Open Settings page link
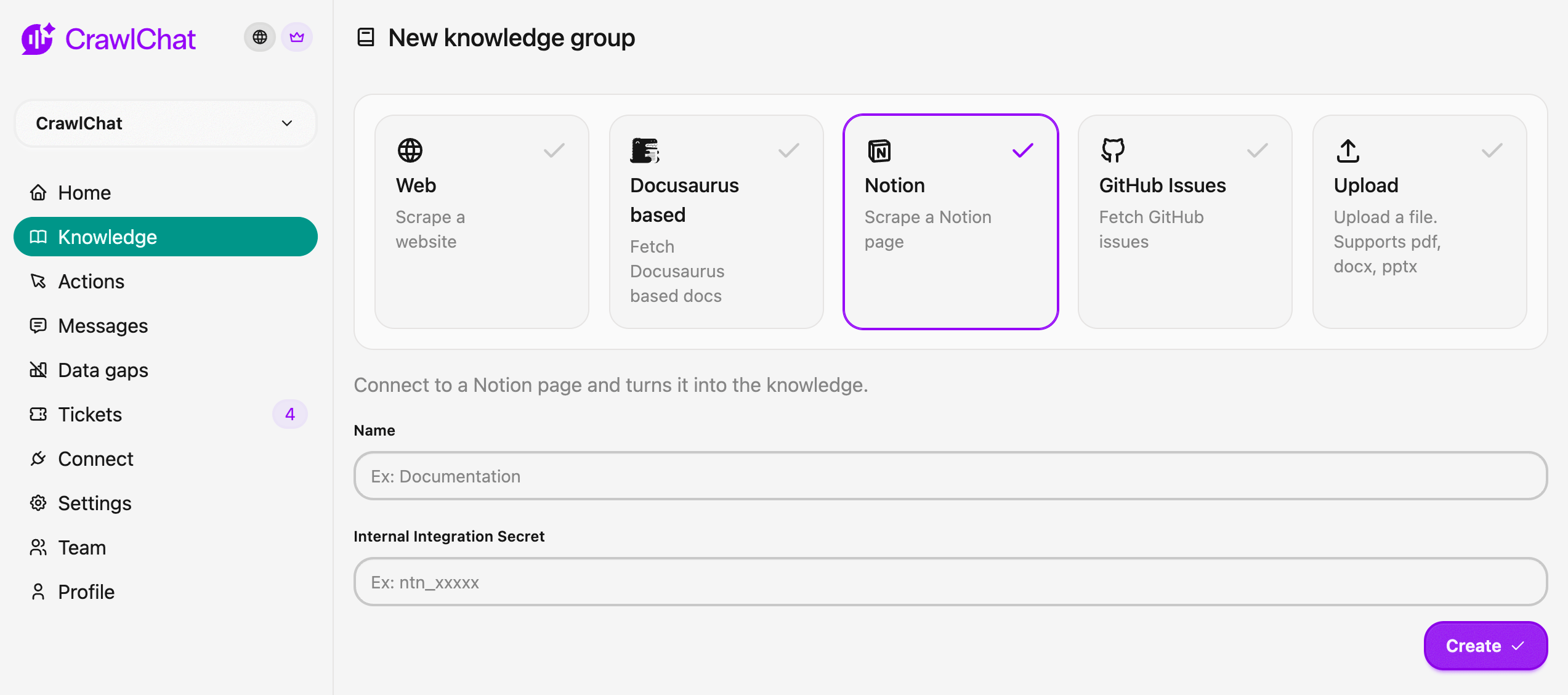Screen dimensions: 1568x695 click(x=165, y=503)
